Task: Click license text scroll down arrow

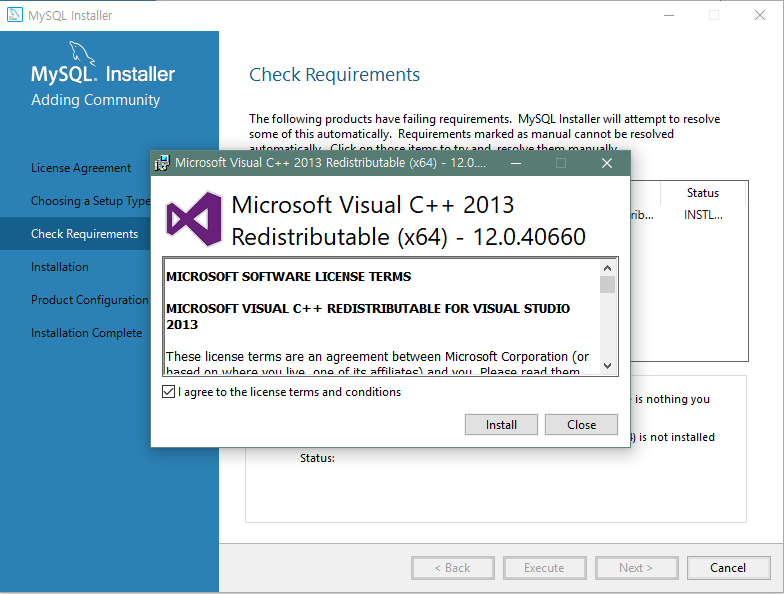Action: click(608, 366)
